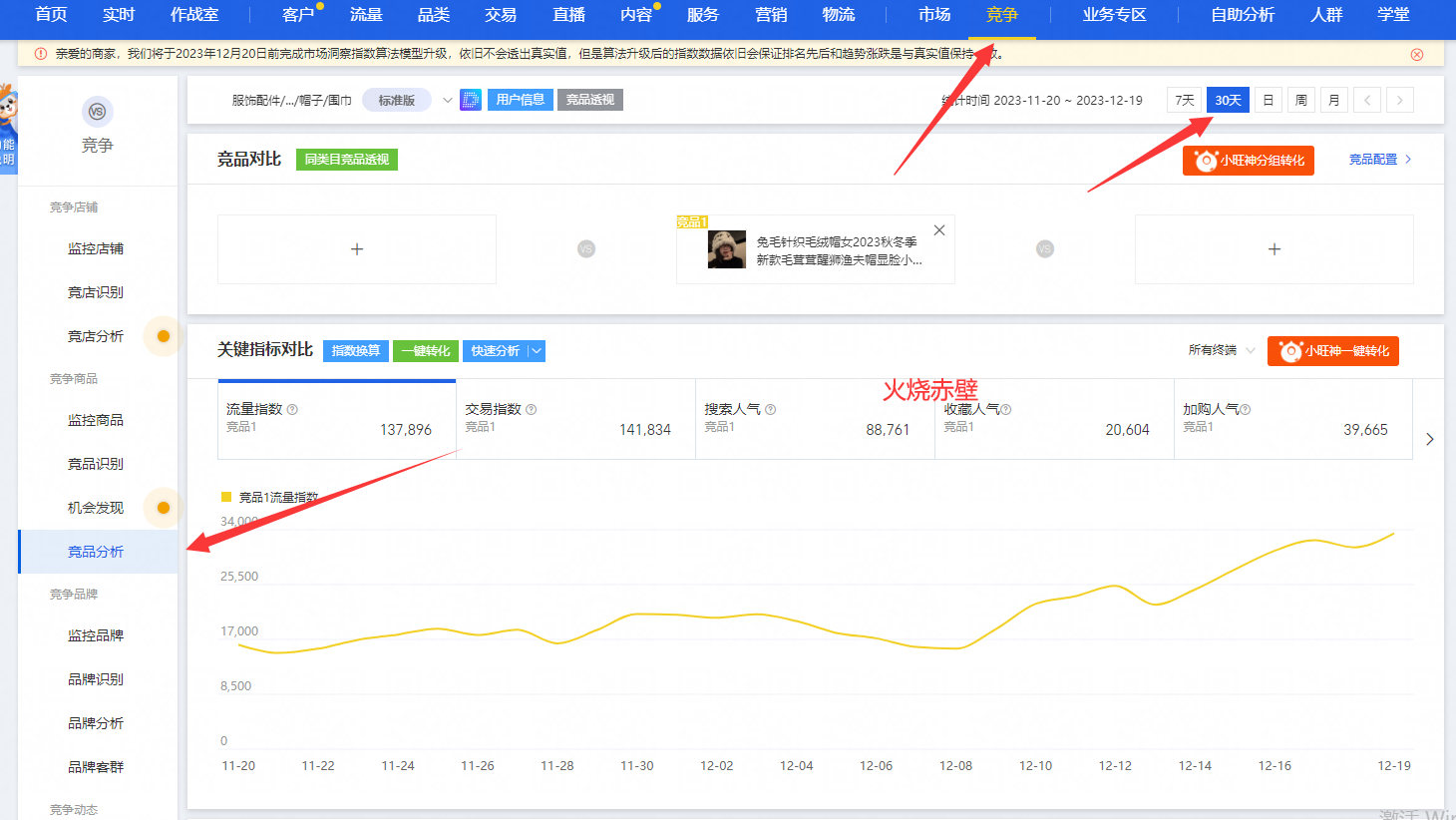Switch date granularity to 周
1456x820 pixels.
click(1301, 100)
